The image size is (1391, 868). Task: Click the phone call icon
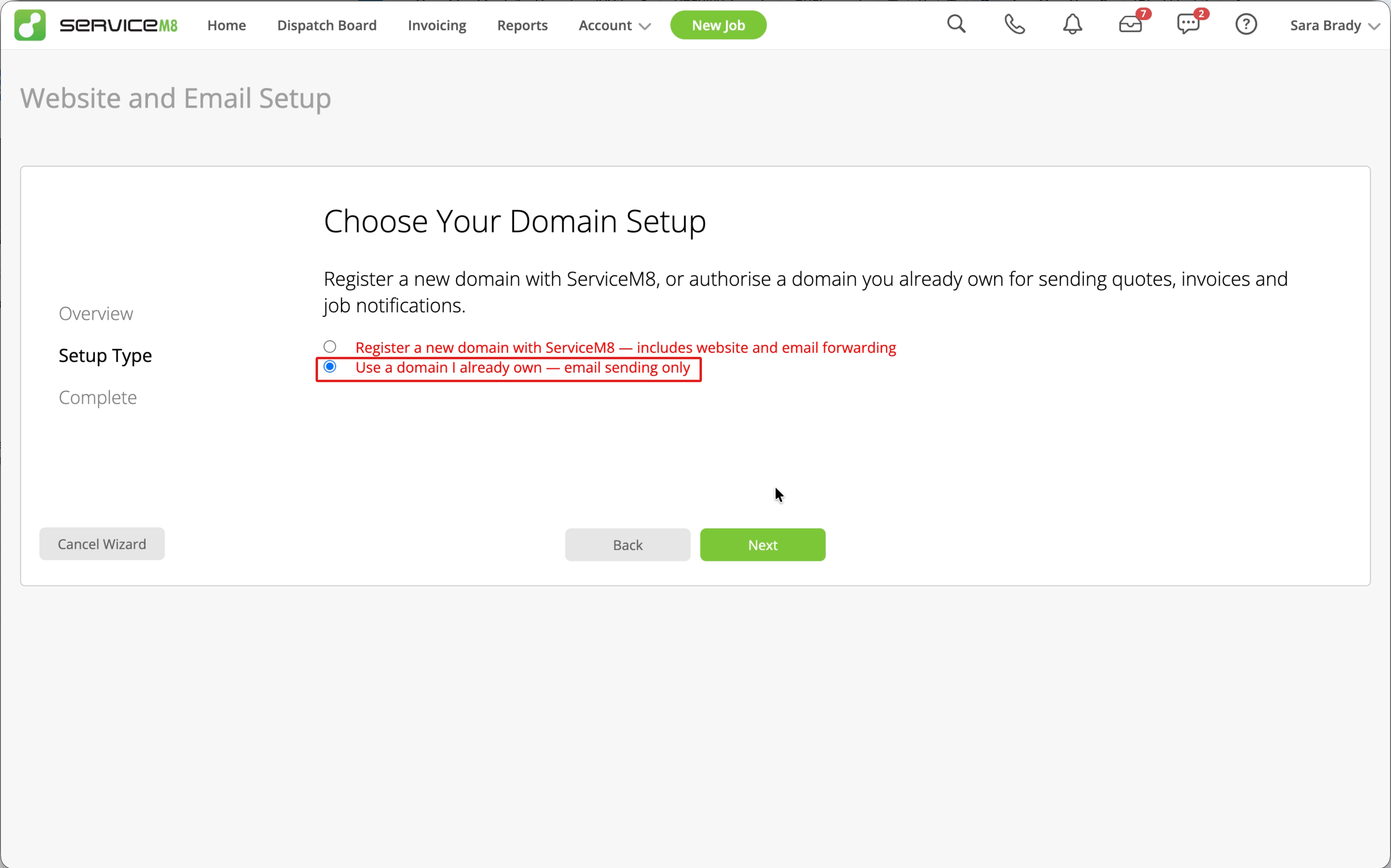(x=1014, y=25)
